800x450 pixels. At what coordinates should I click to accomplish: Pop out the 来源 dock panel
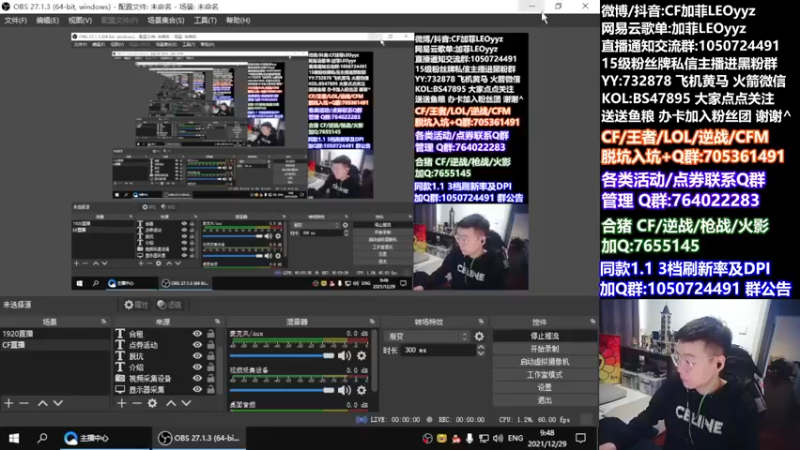click(x=217, y=322)
